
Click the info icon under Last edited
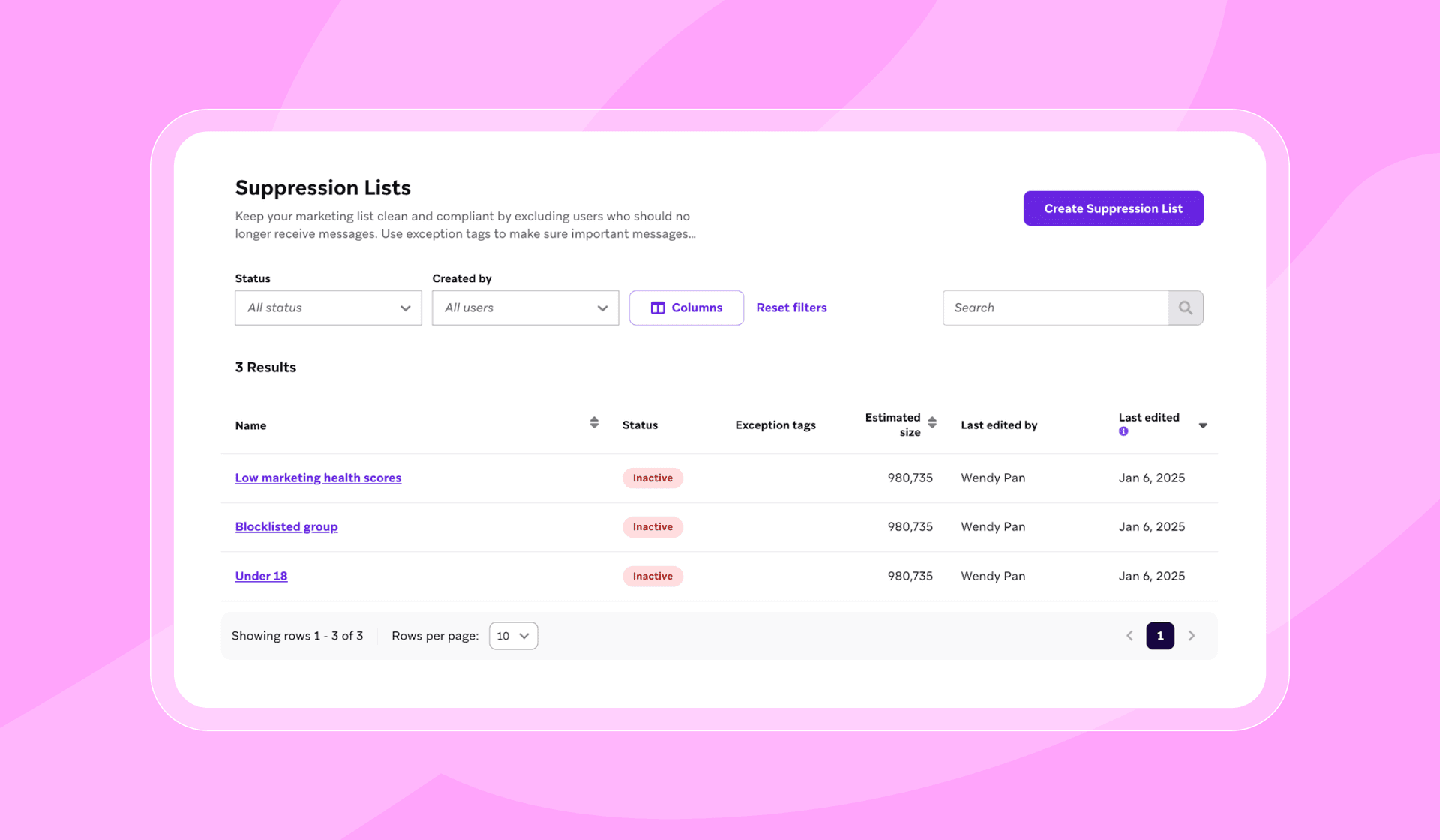click(x=1123, y=430)
